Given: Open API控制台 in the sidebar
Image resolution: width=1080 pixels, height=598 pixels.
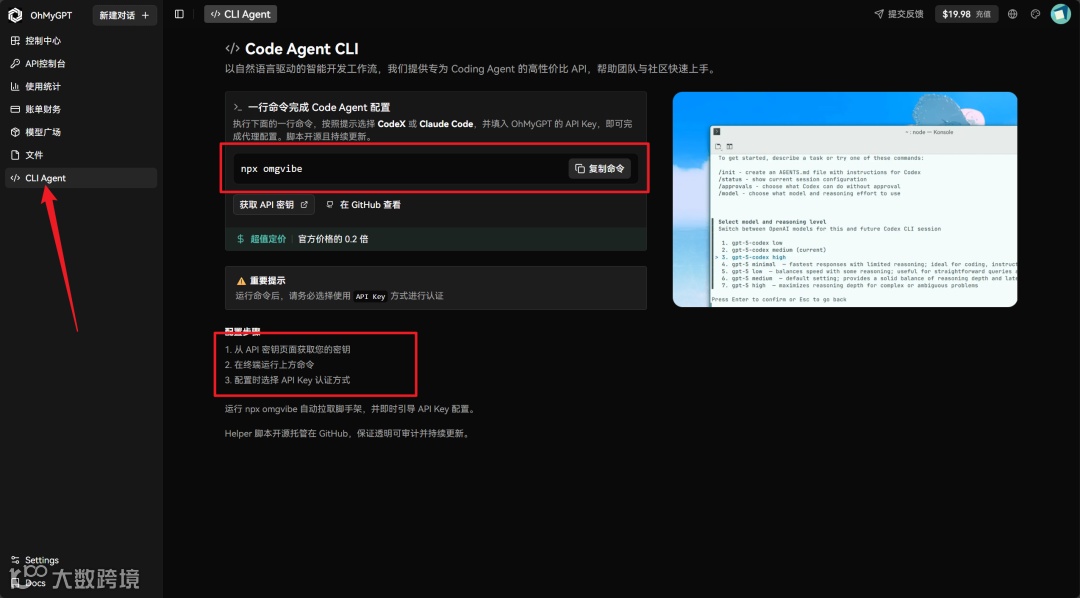Looking at the screenshot, I should click(x=81, y=63).
